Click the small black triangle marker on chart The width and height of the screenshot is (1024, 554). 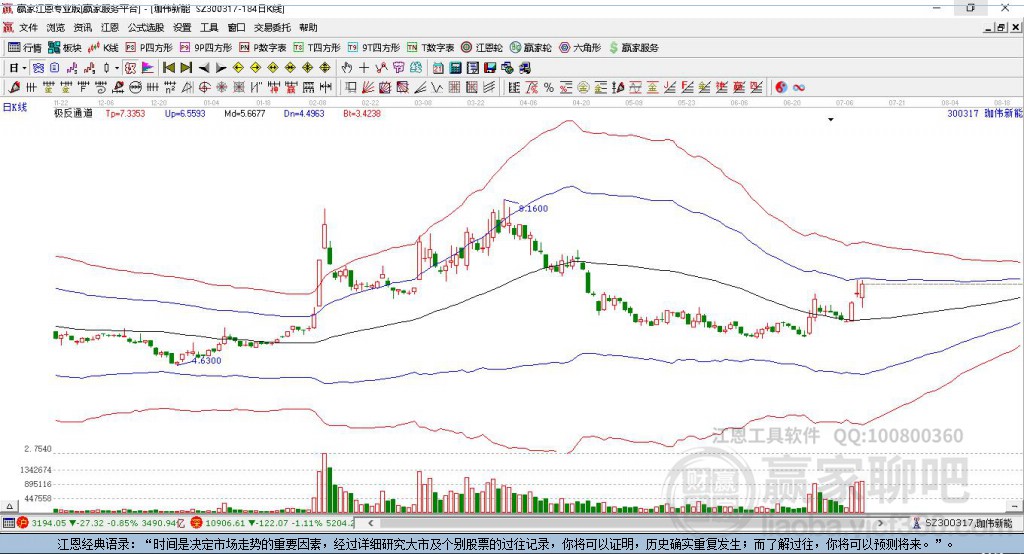tap(831, 120)
